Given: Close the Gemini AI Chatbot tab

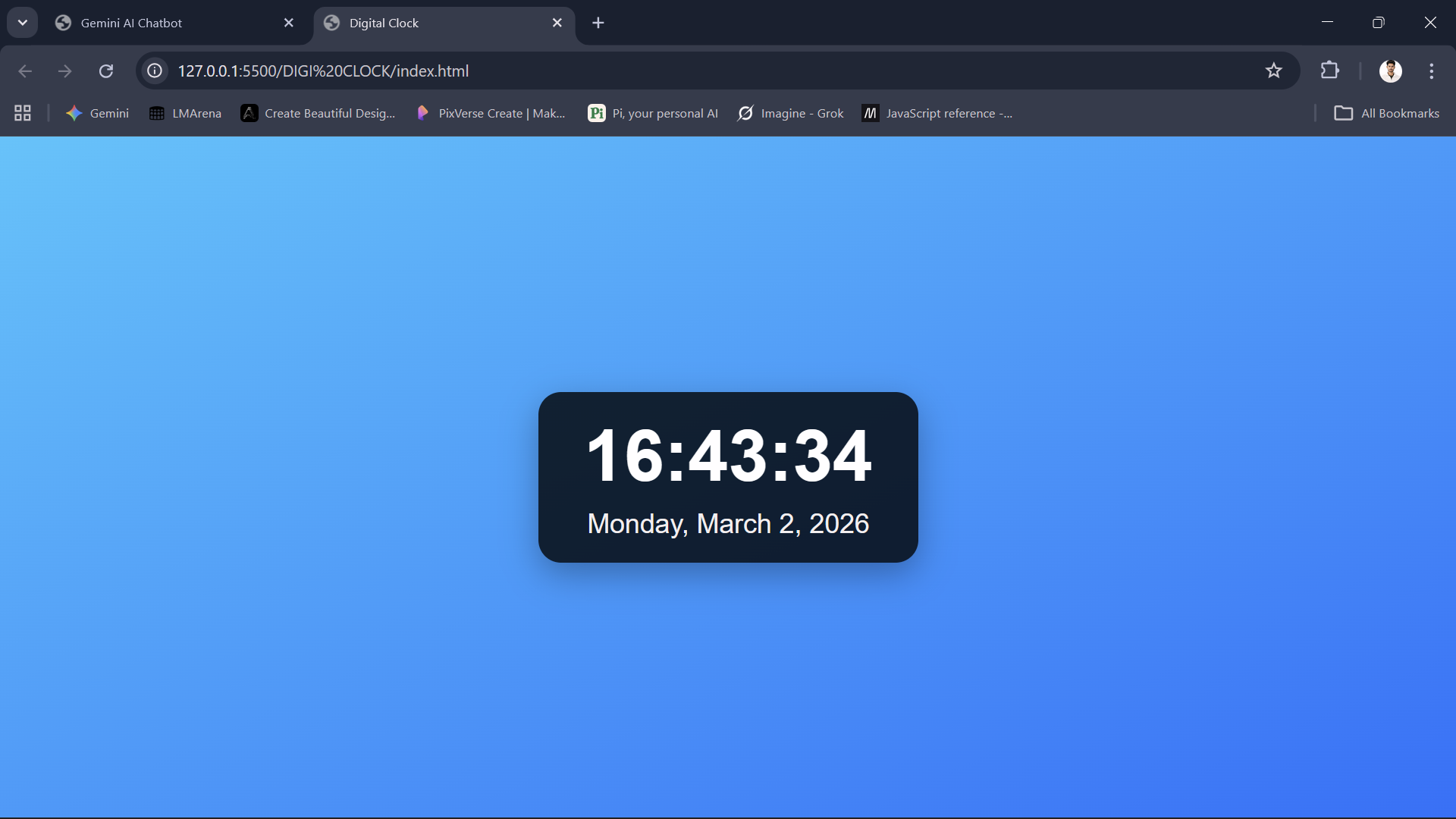Looking at the screenshot, I should point(289,23).
